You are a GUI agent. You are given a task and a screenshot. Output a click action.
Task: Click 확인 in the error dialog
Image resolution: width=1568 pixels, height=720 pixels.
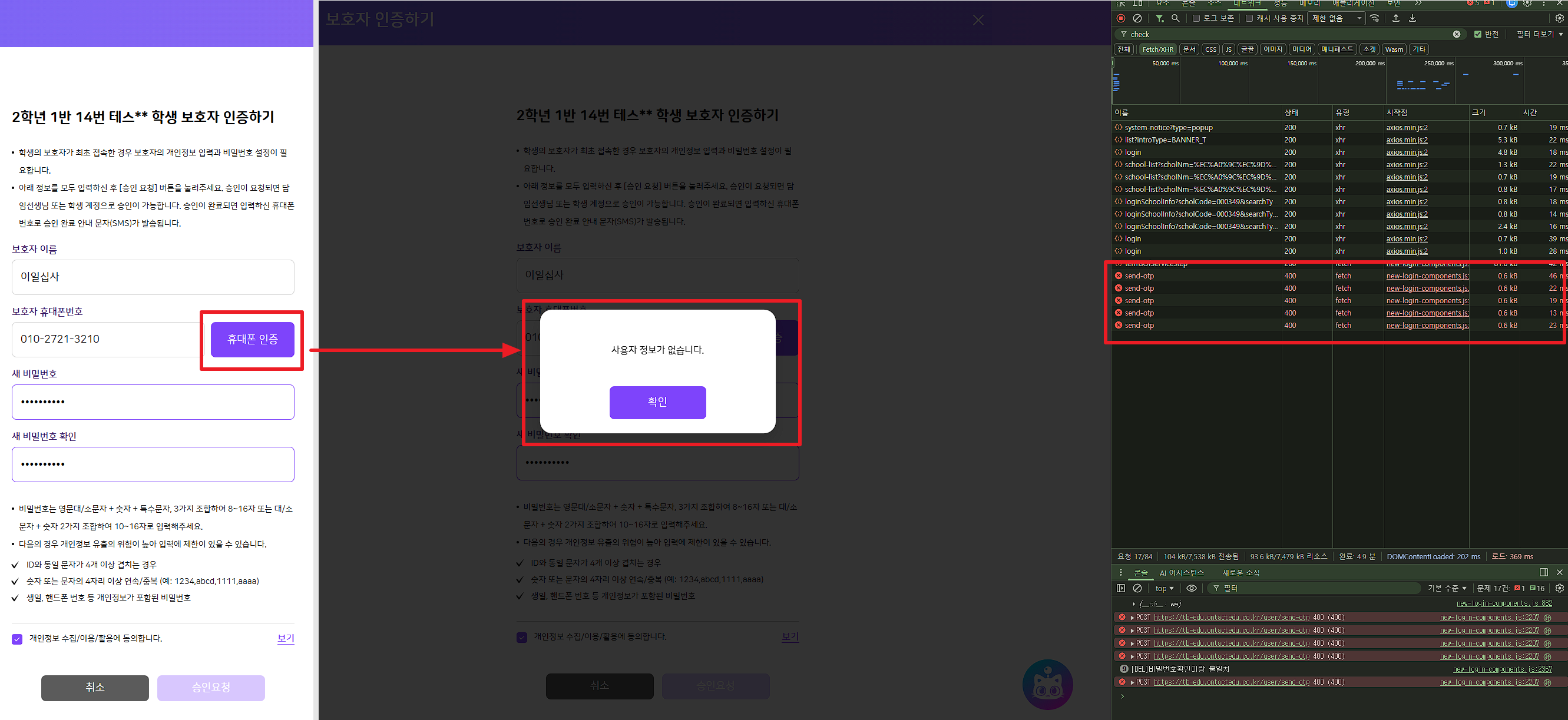tap(657, 402)
